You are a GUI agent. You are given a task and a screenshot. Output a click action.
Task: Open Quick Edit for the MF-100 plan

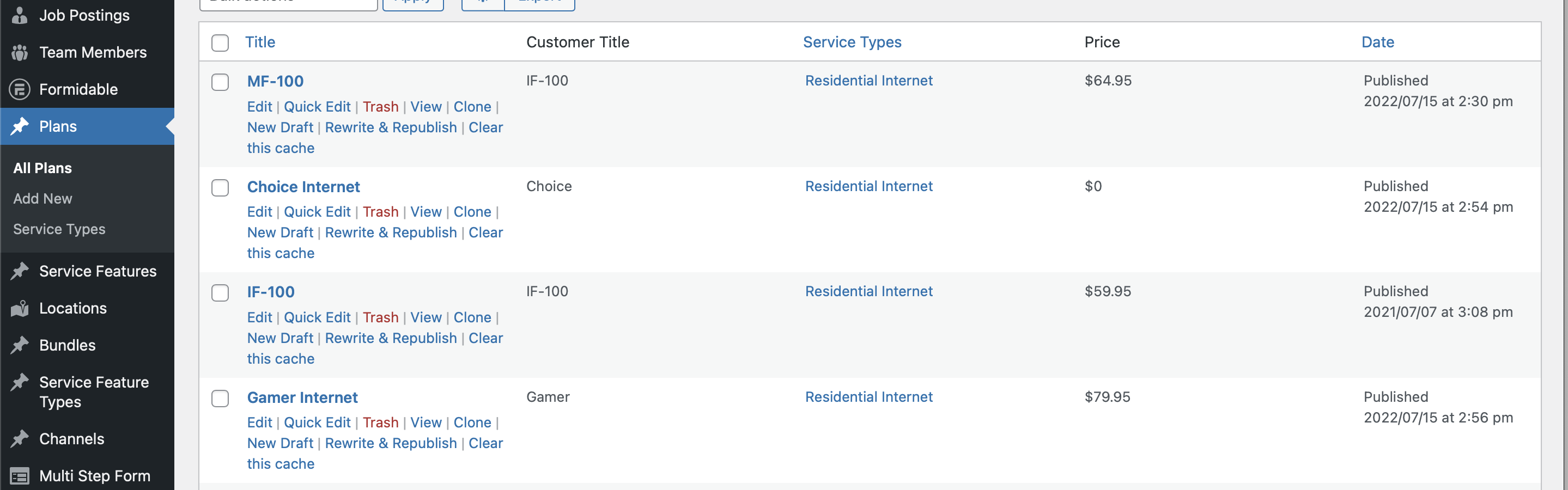click(x=317, y=107)
